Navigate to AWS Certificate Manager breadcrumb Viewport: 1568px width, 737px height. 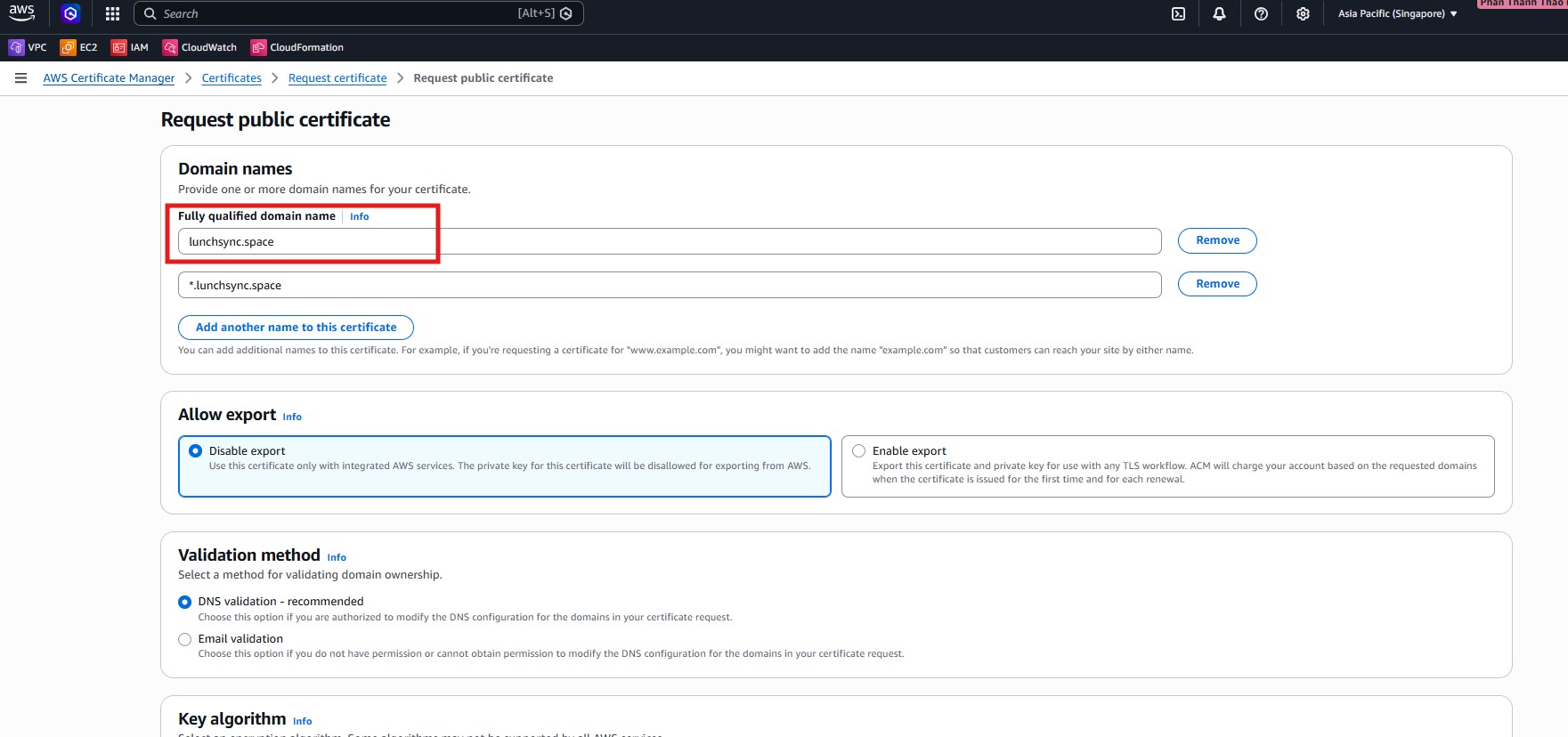coord(109,78)
